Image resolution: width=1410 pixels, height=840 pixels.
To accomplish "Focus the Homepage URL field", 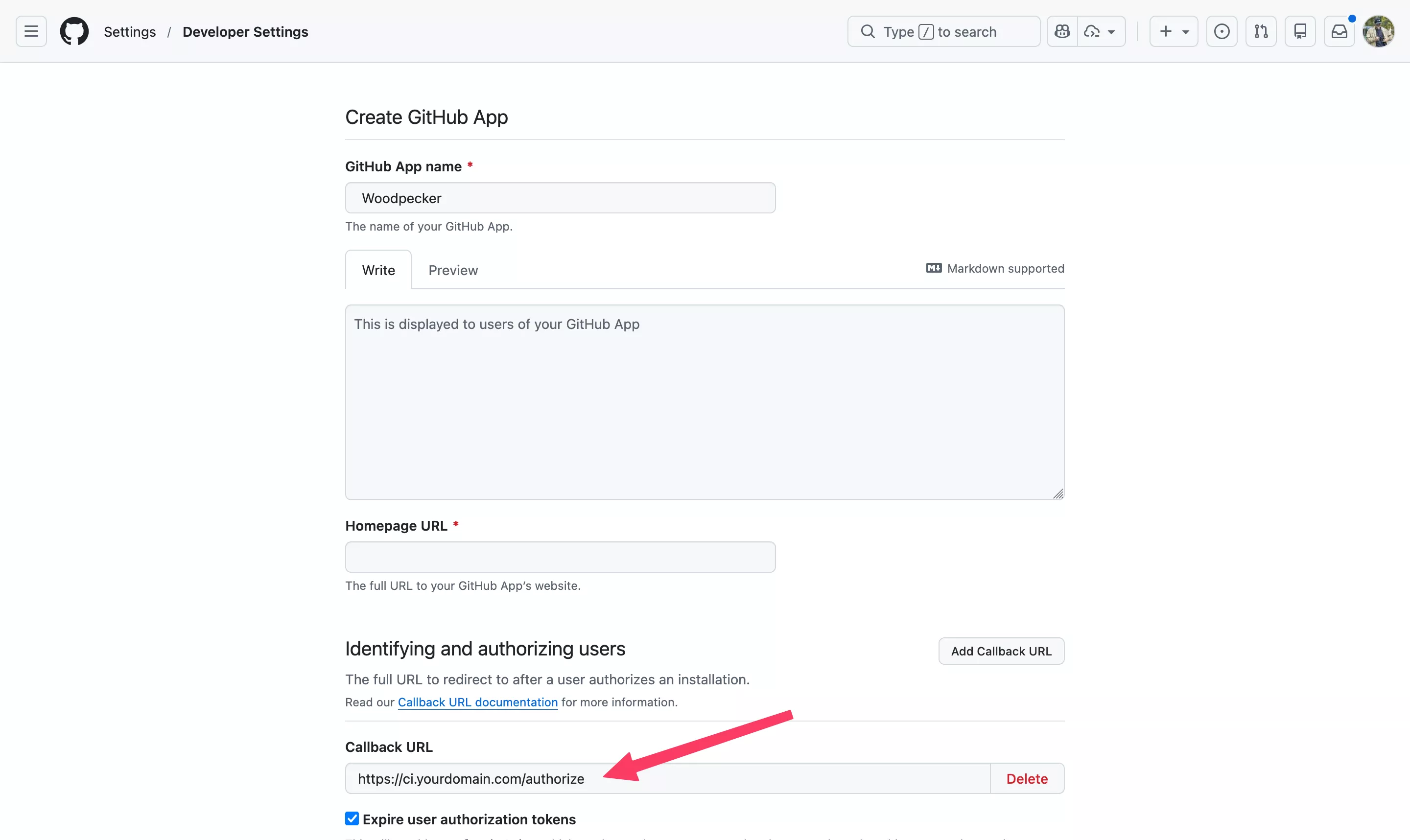I will [560, 557].
